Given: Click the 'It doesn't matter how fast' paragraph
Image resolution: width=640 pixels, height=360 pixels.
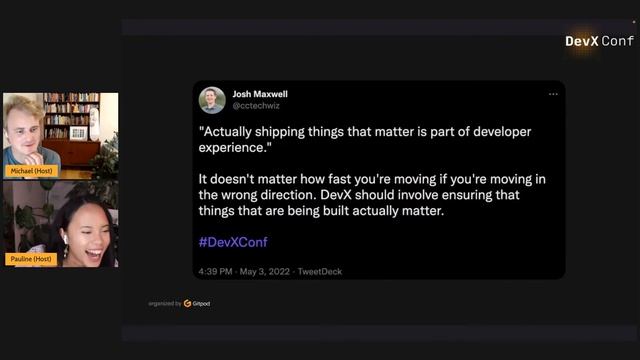Looking at the screenshot, I should coord(372,195).
